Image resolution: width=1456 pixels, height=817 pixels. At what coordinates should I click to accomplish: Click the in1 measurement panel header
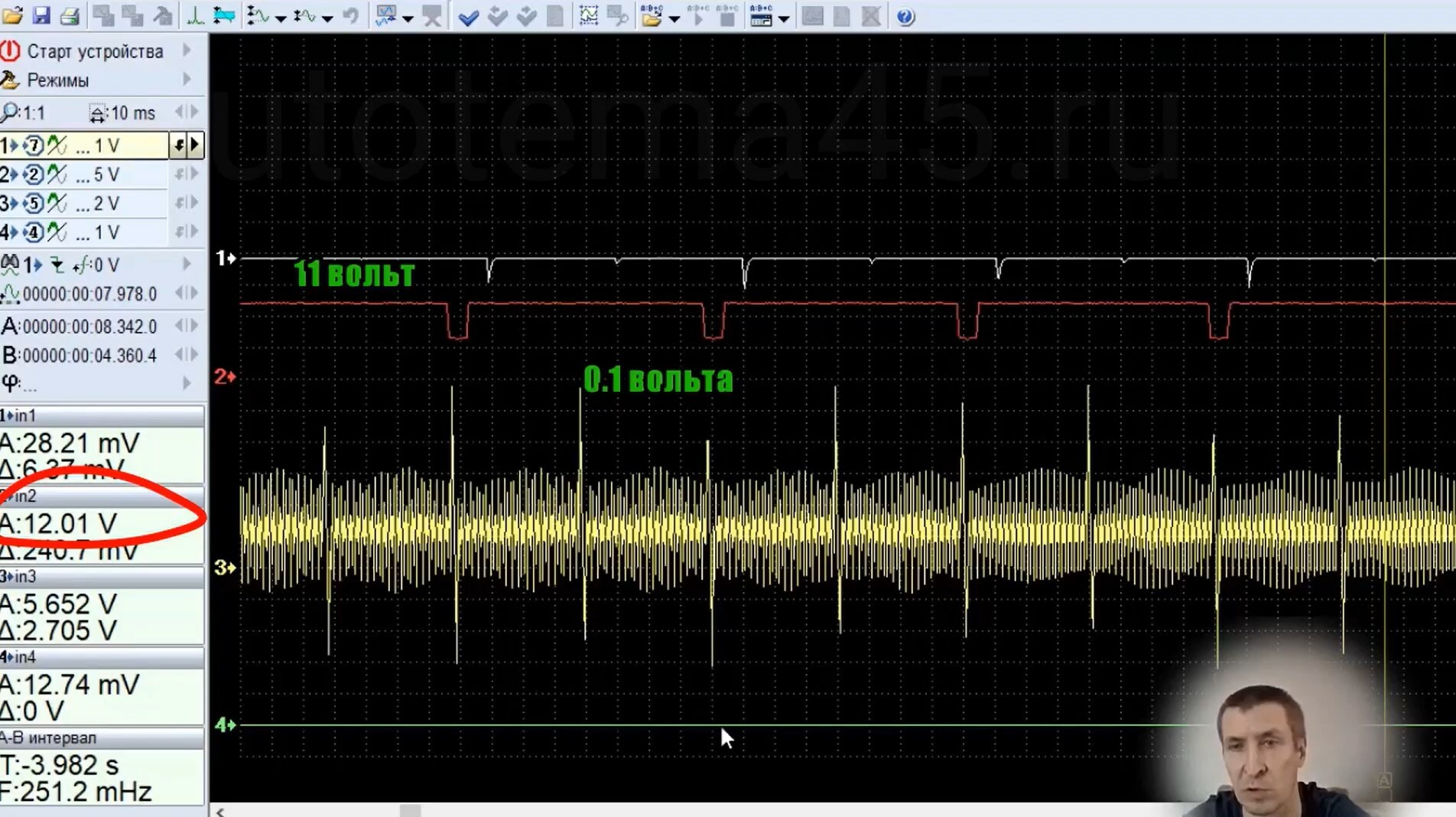pos(102,415)
